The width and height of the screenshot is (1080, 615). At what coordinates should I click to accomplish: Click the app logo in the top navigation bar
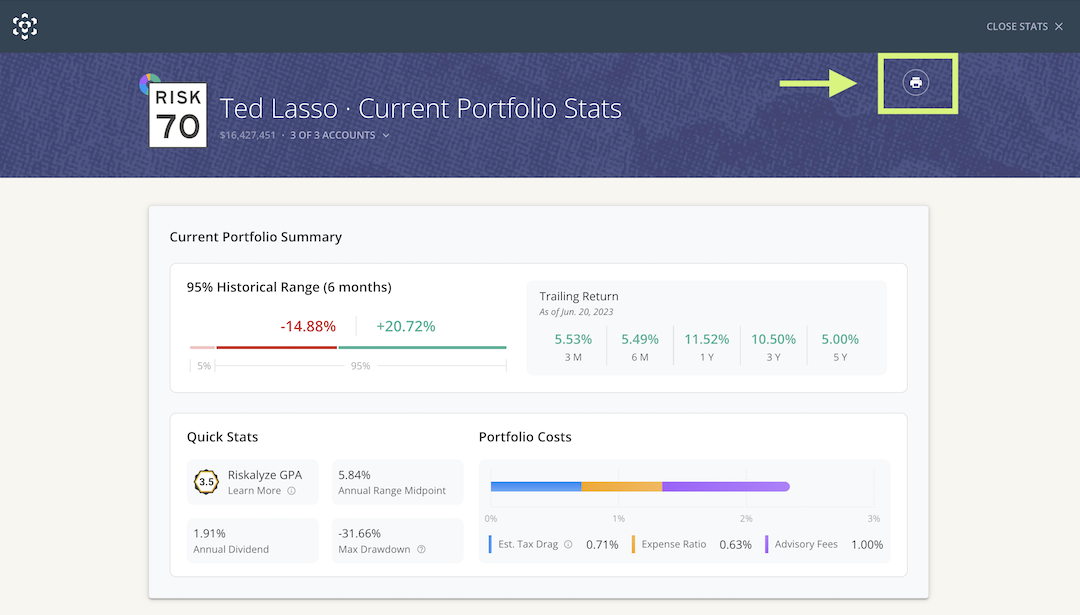(x=24, y=26)
